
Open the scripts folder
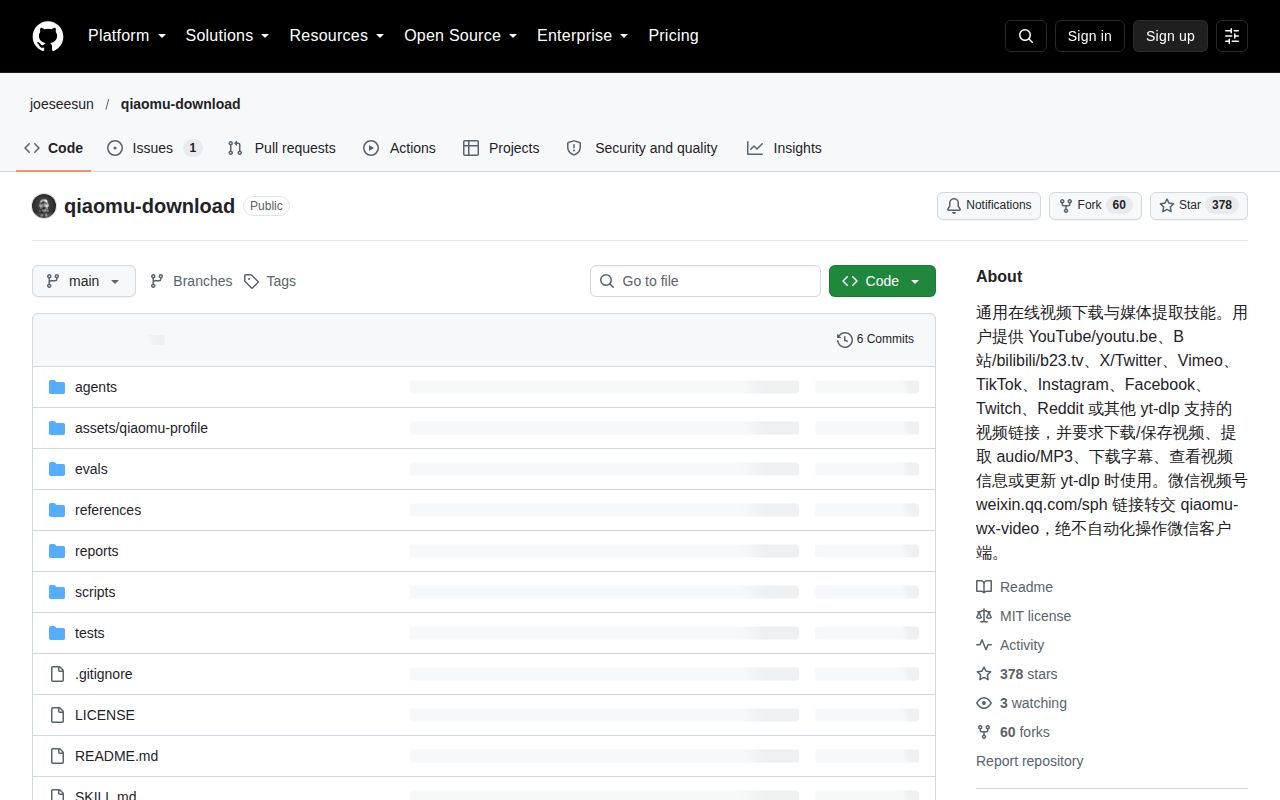[x=95, y=592]
